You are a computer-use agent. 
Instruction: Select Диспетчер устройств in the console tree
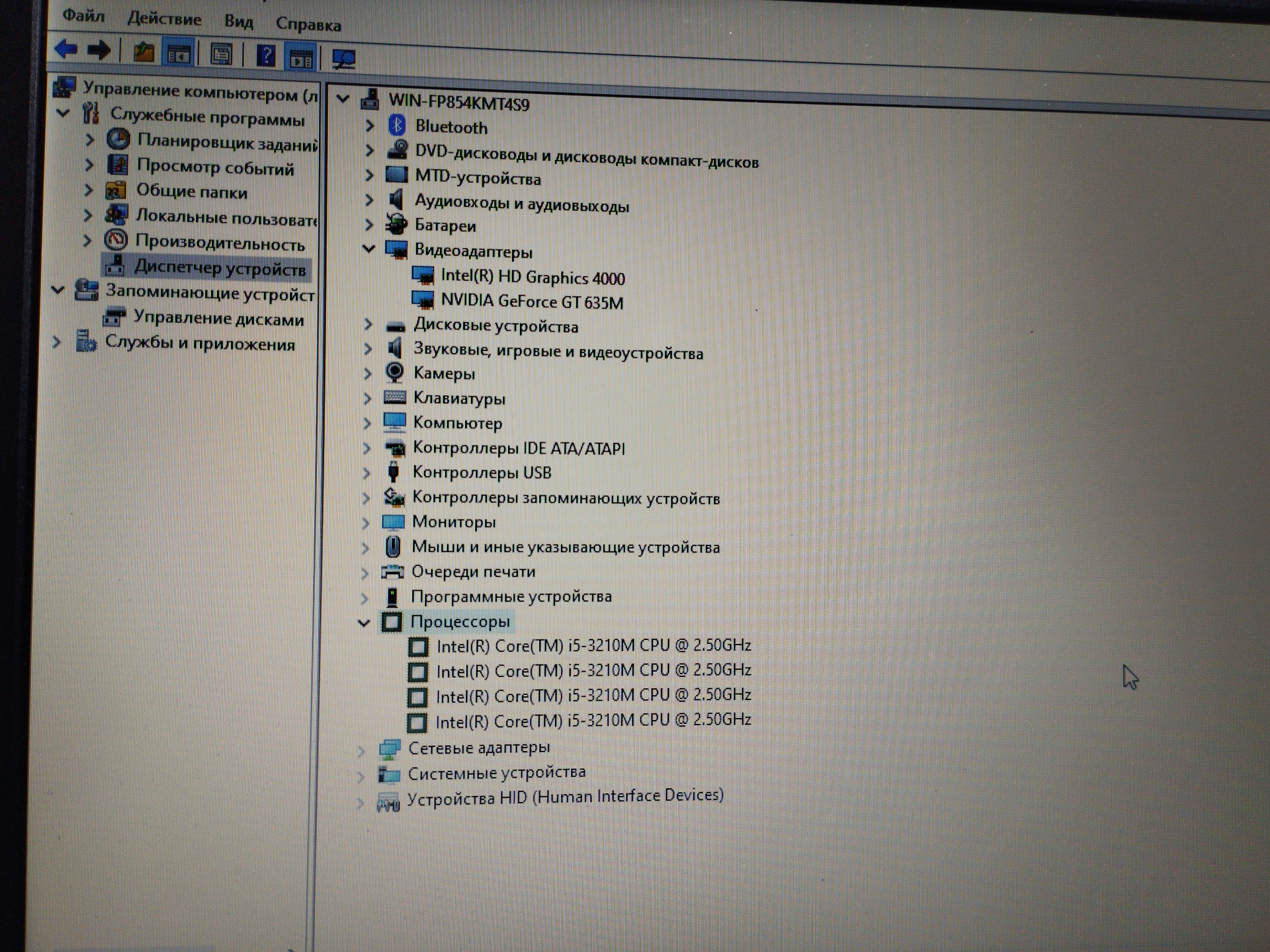[220, 268]
